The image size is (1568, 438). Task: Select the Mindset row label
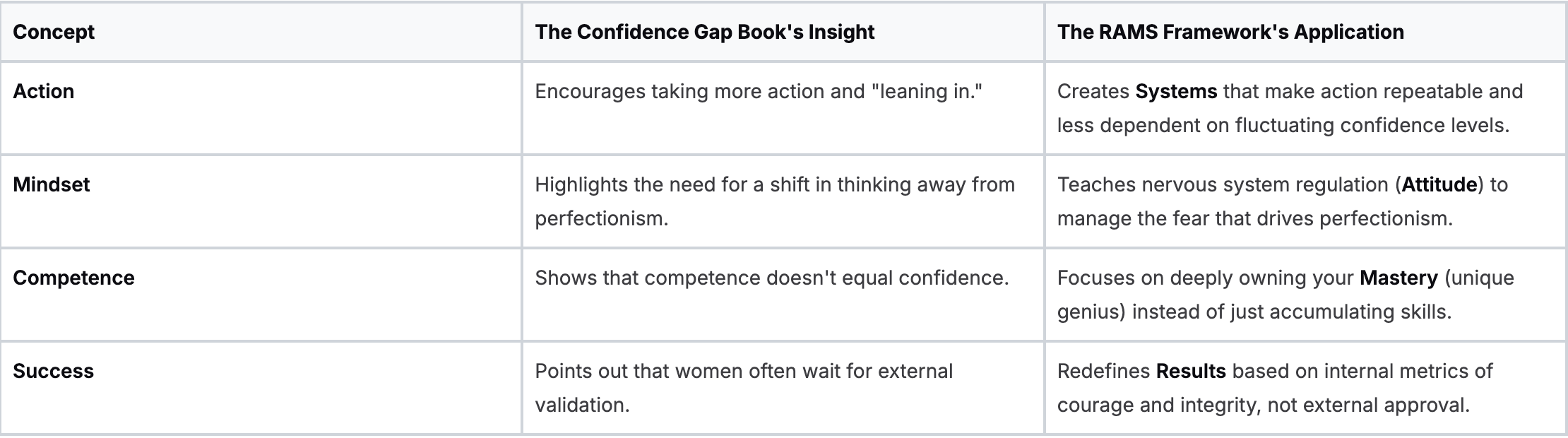click(x=52, y=184)
